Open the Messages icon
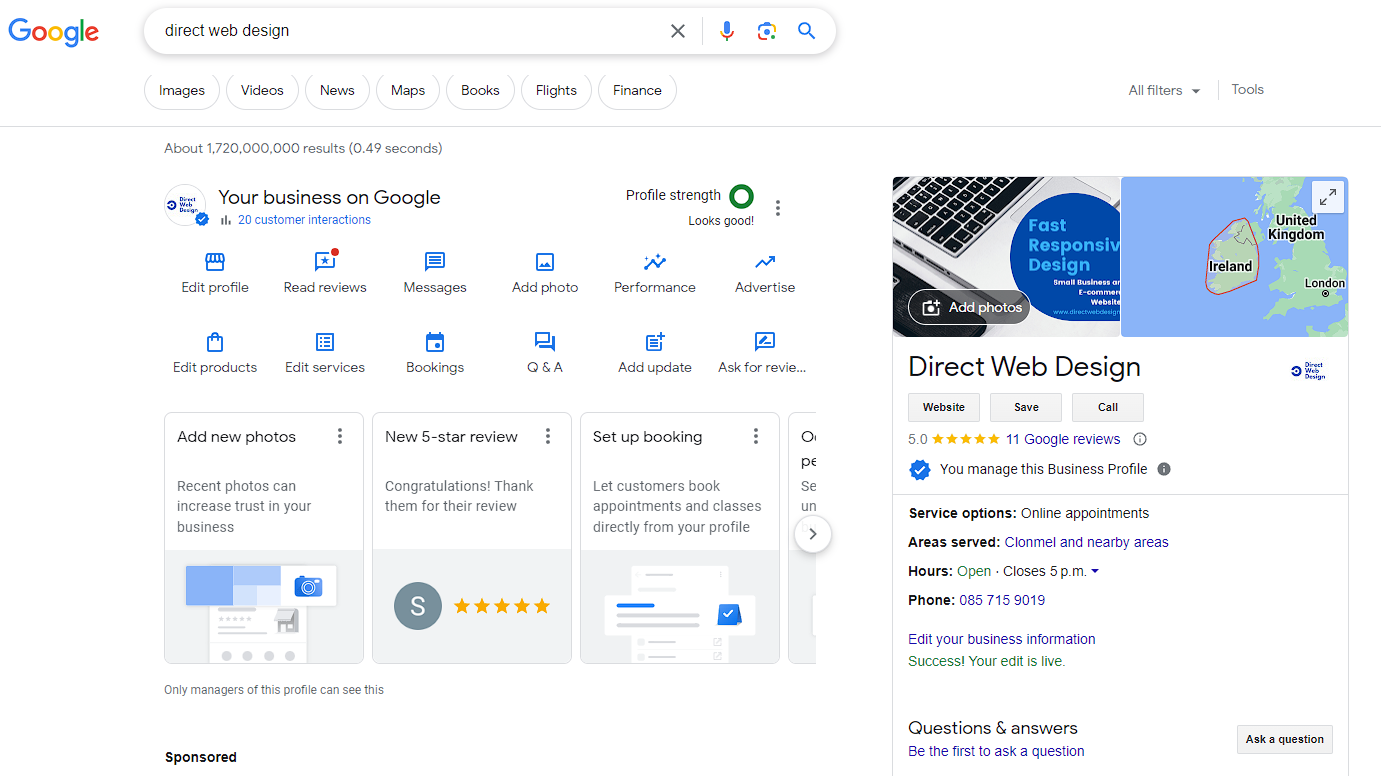Screen dimensions: 1381x776 435,262
